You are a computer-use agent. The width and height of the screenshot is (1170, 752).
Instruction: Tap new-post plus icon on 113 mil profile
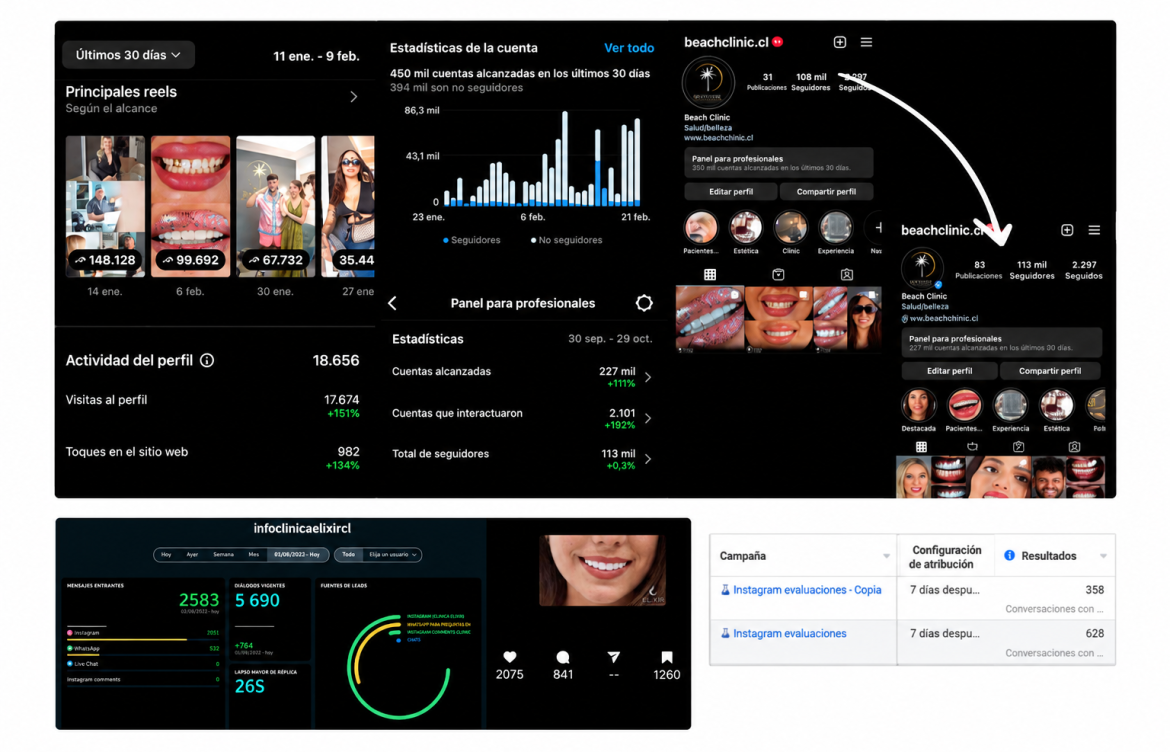1067,230
